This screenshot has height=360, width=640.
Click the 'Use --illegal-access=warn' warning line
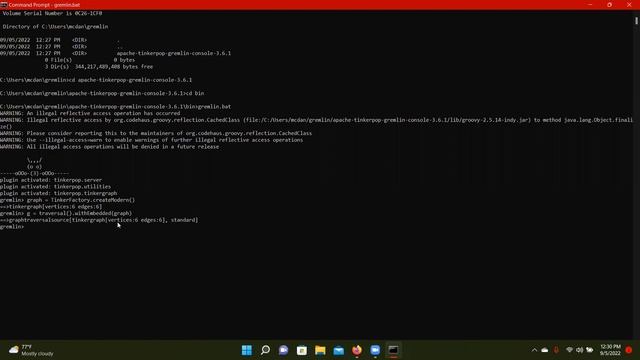click(151, 140)
